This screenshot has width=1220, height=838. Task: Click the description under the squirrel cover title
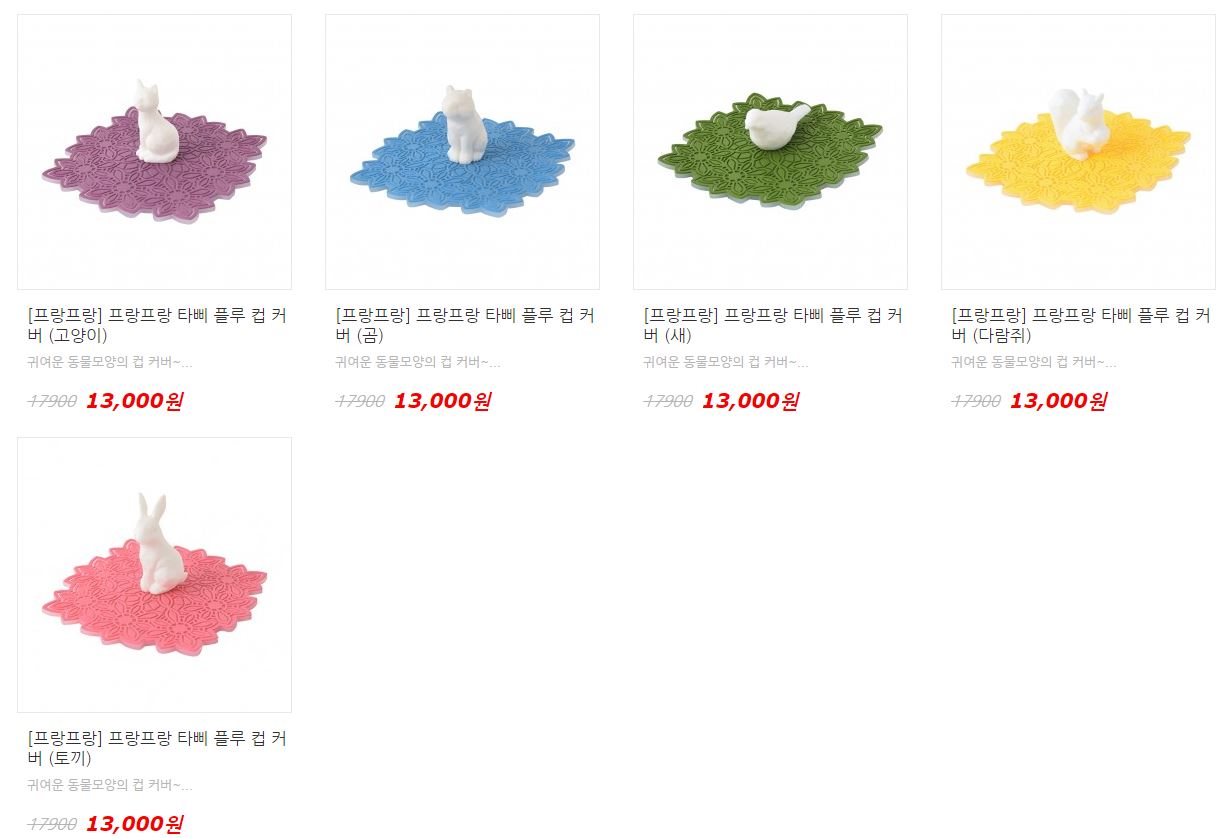click(x=1034, y=362)
